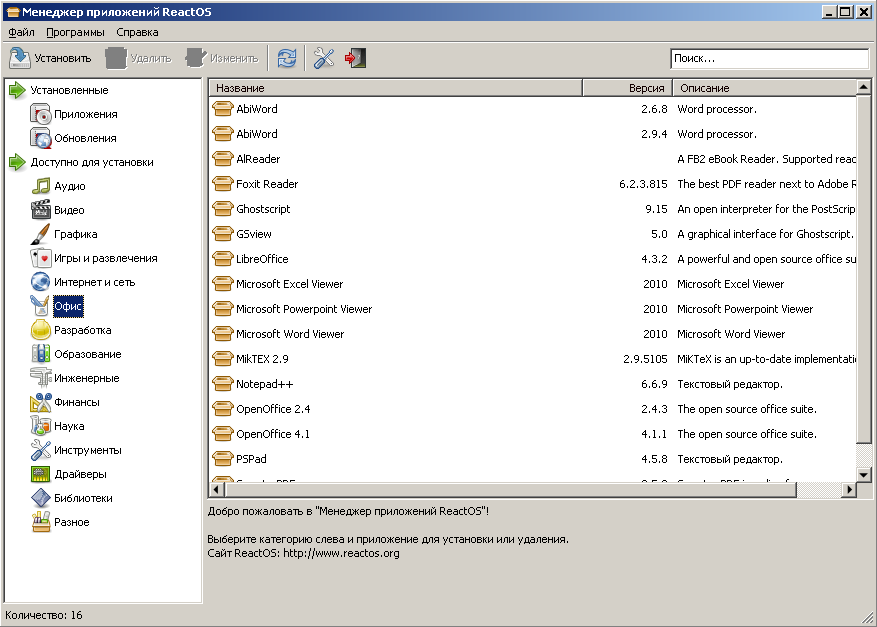Collapse the Установленные tree node

click(17, 89)
